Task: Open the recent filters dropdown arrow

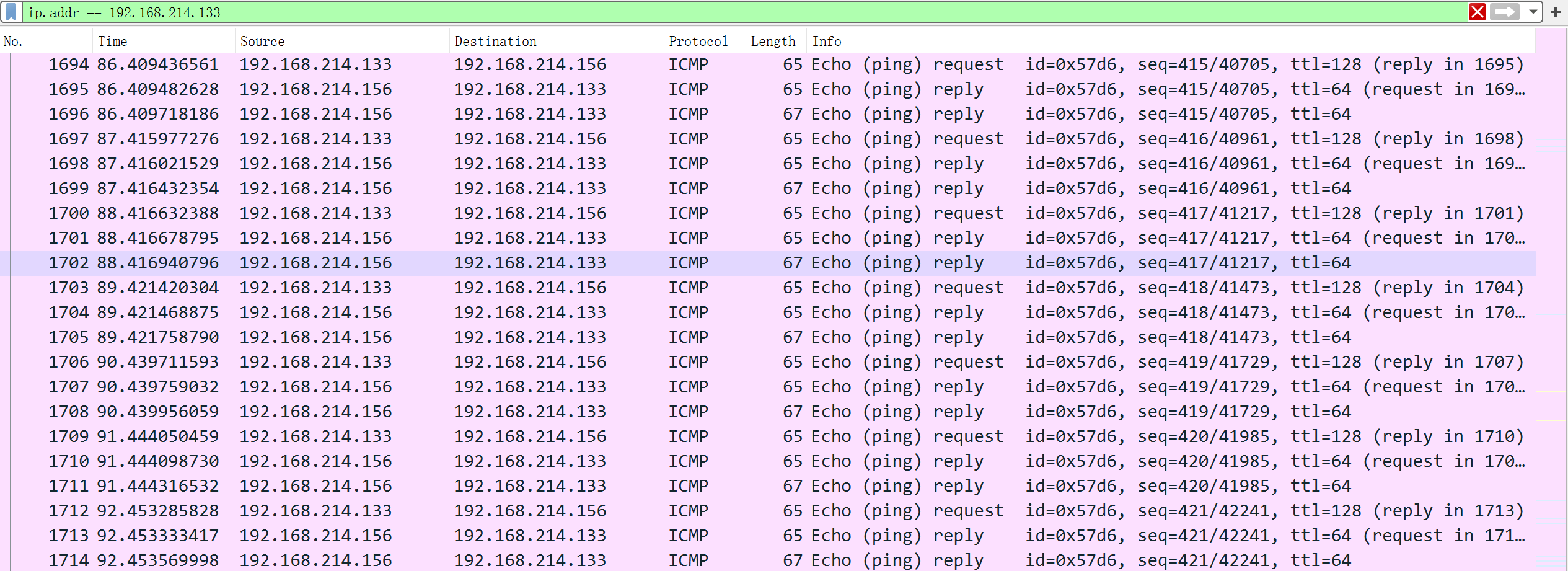Action: 1533,12
